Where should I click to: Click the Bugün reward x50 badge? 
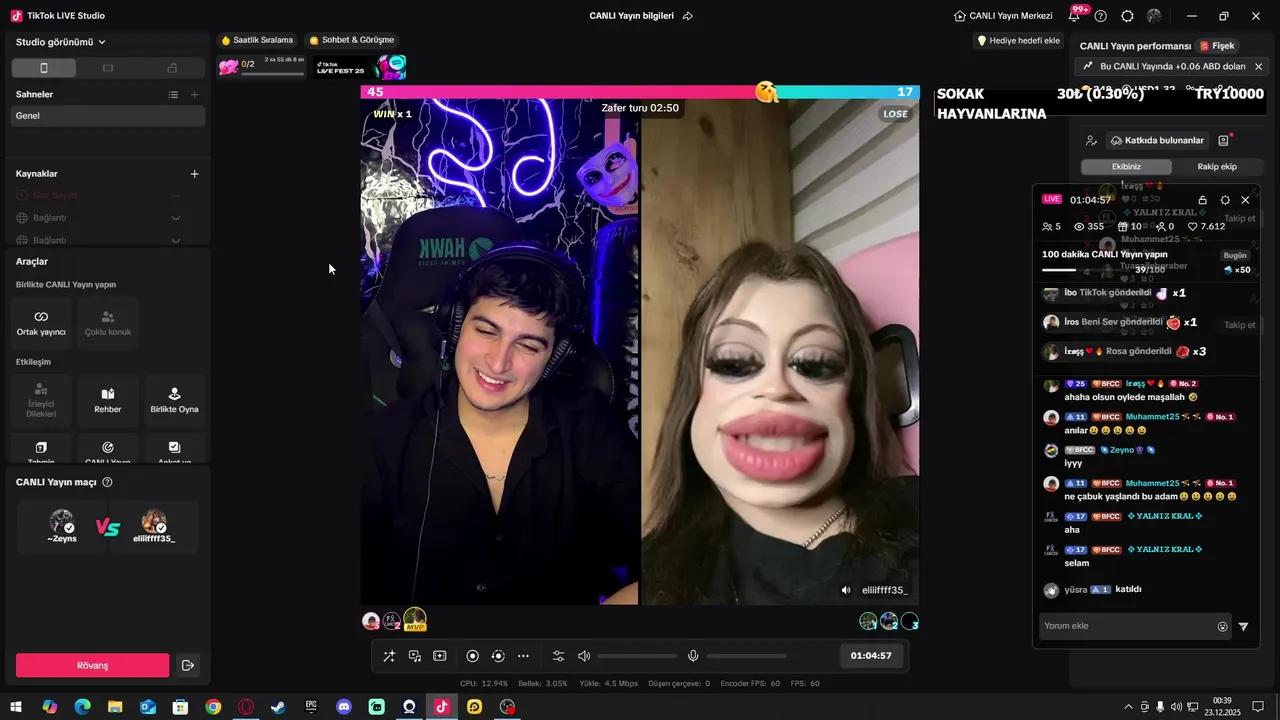[1236, 263]
